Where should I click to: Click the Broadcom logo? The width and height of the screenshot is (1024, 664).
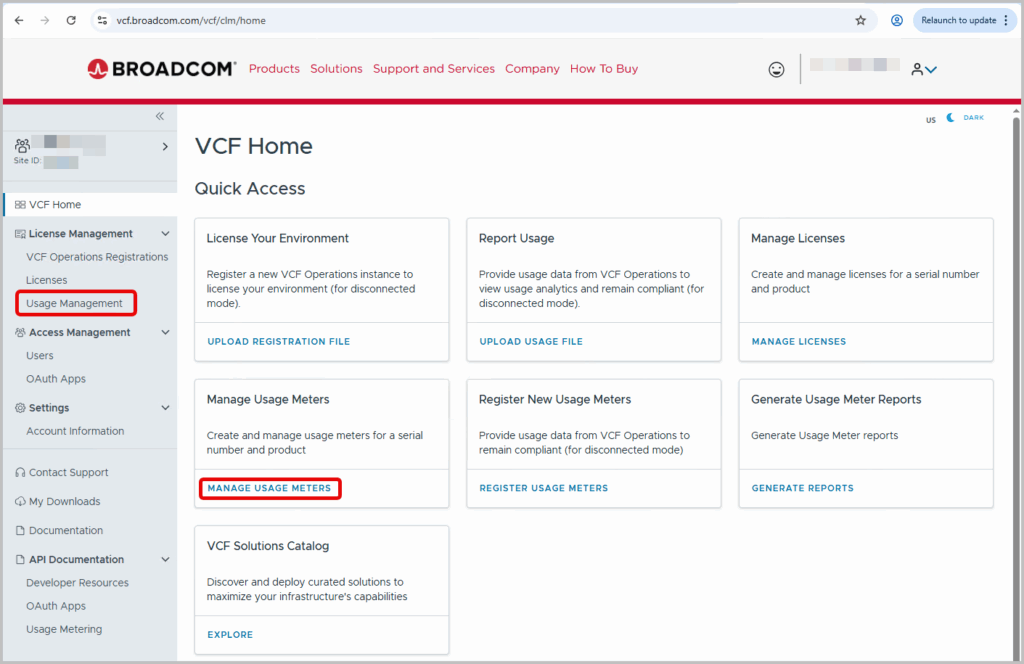tap(161, 69)
